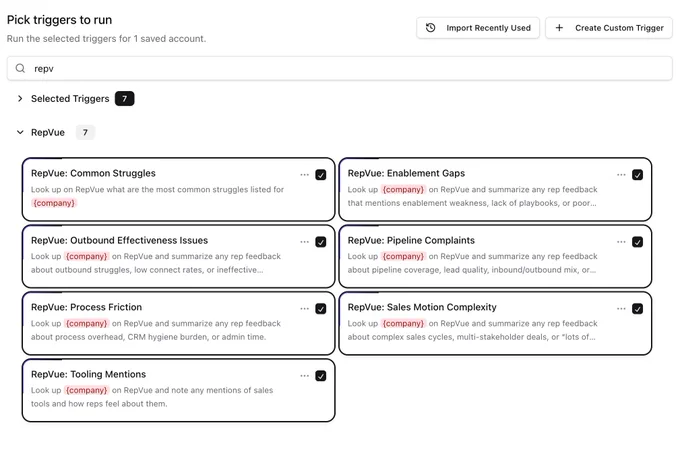Click the magnifier icon in search bar
Image resolution: width=680 pixels, height=450 pixels.
point(20,68)
